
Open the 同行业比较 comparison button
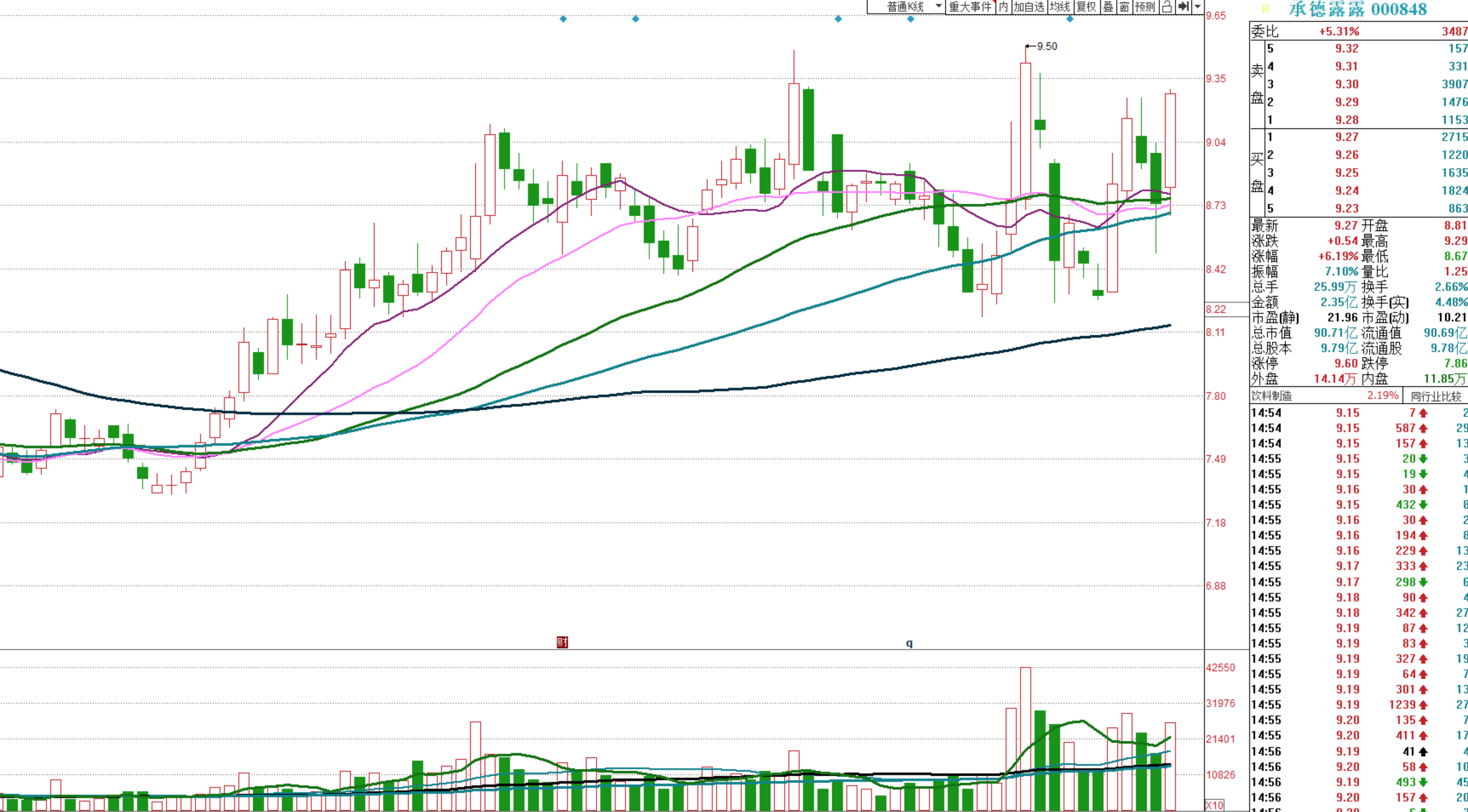[1436, 396]
